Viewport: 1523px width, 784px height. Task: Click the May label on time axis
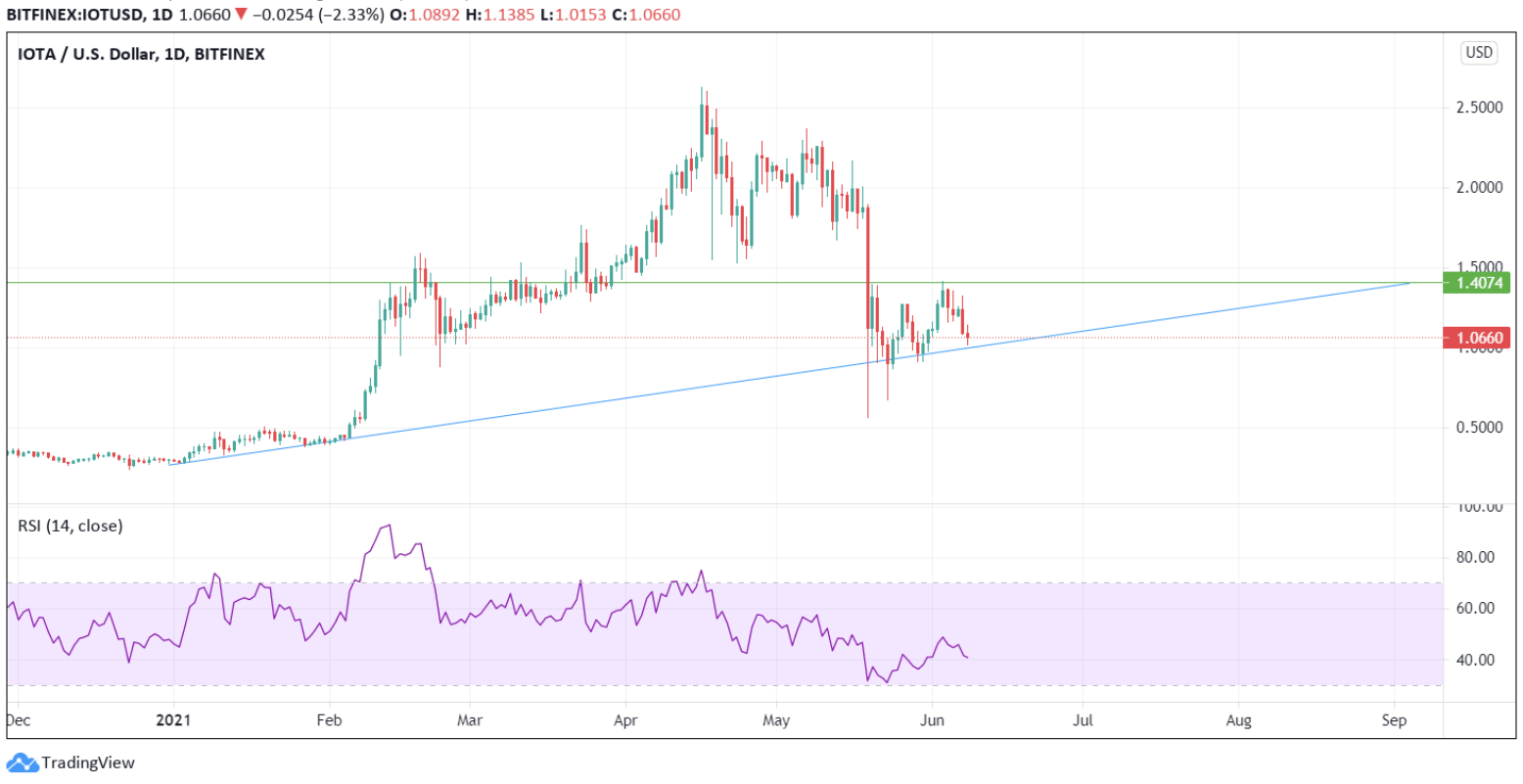point(776,721)
